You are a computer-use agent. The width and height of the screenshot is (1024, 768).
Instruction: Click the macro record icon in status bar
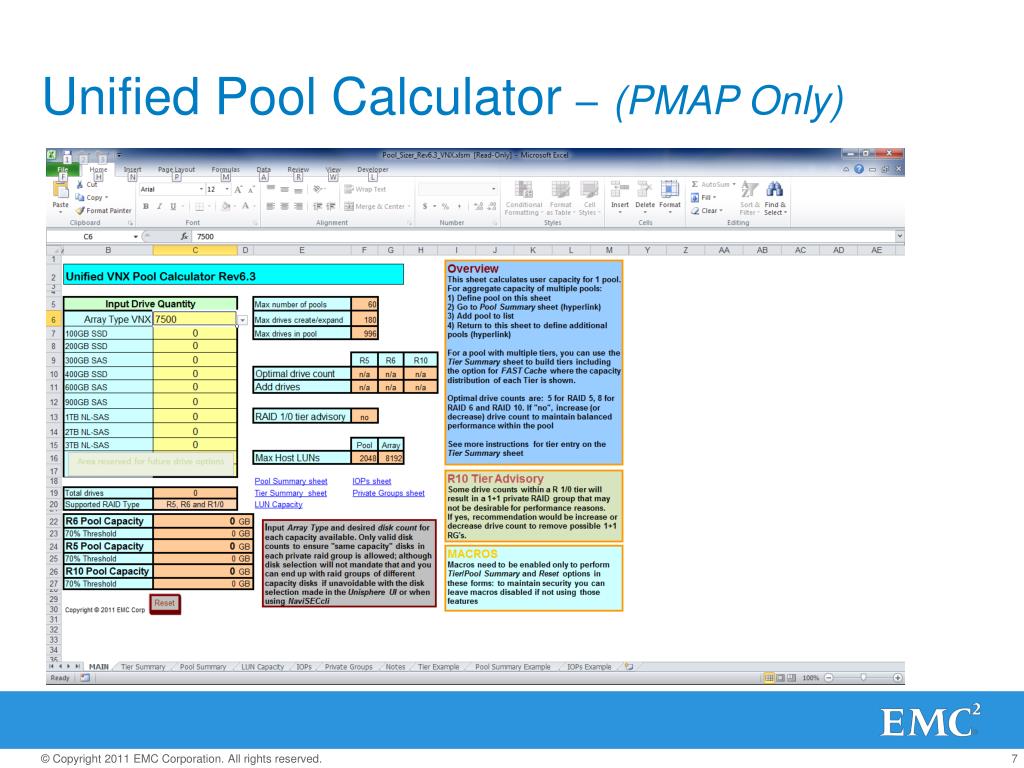coord(85,678)
